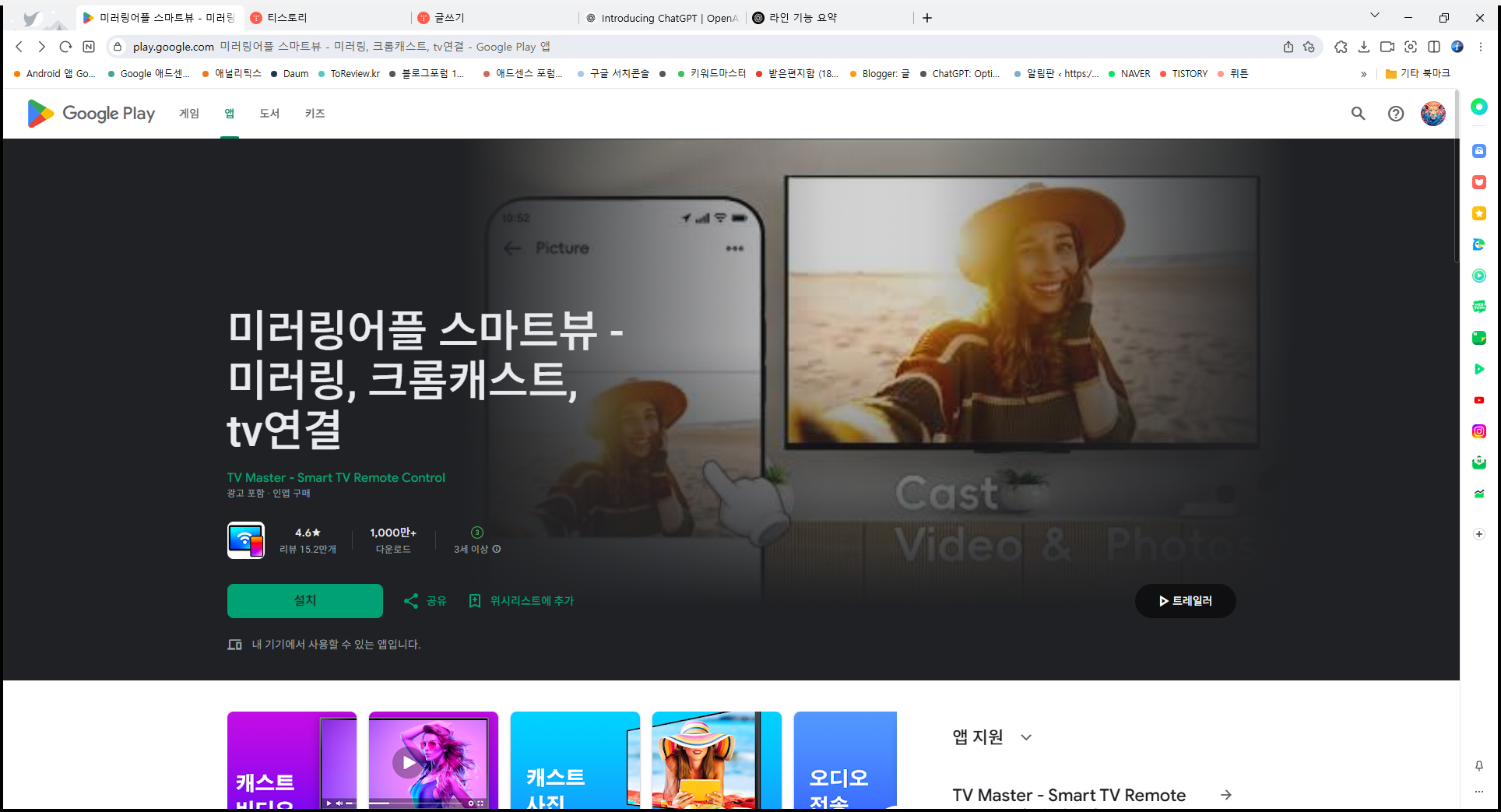
Task: Click TV Master developer link
Action: (336, 477)
